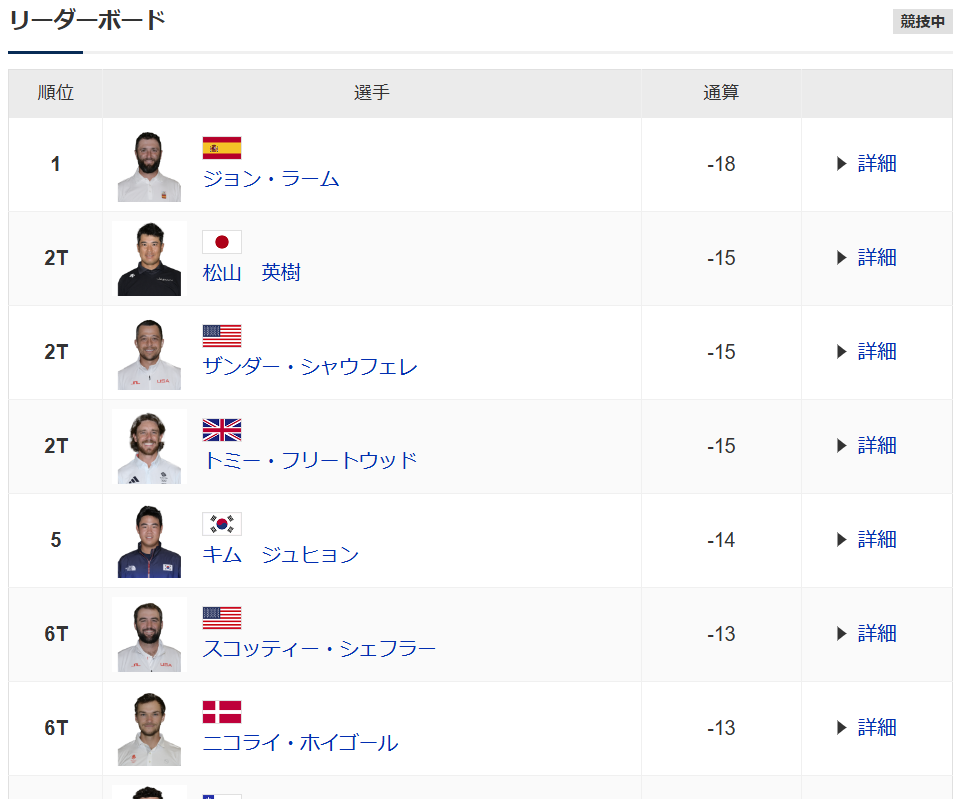Click the Japan flag icon

(222, 242)
